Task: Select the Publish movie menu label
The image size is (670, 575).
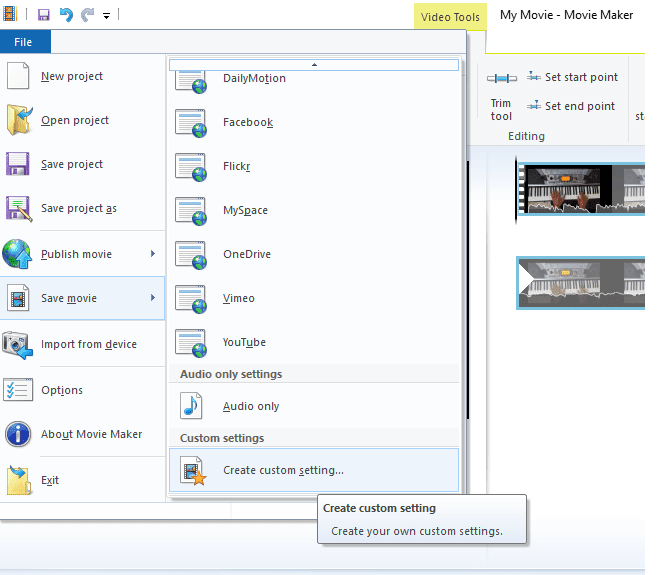Action: click(76, 254)
